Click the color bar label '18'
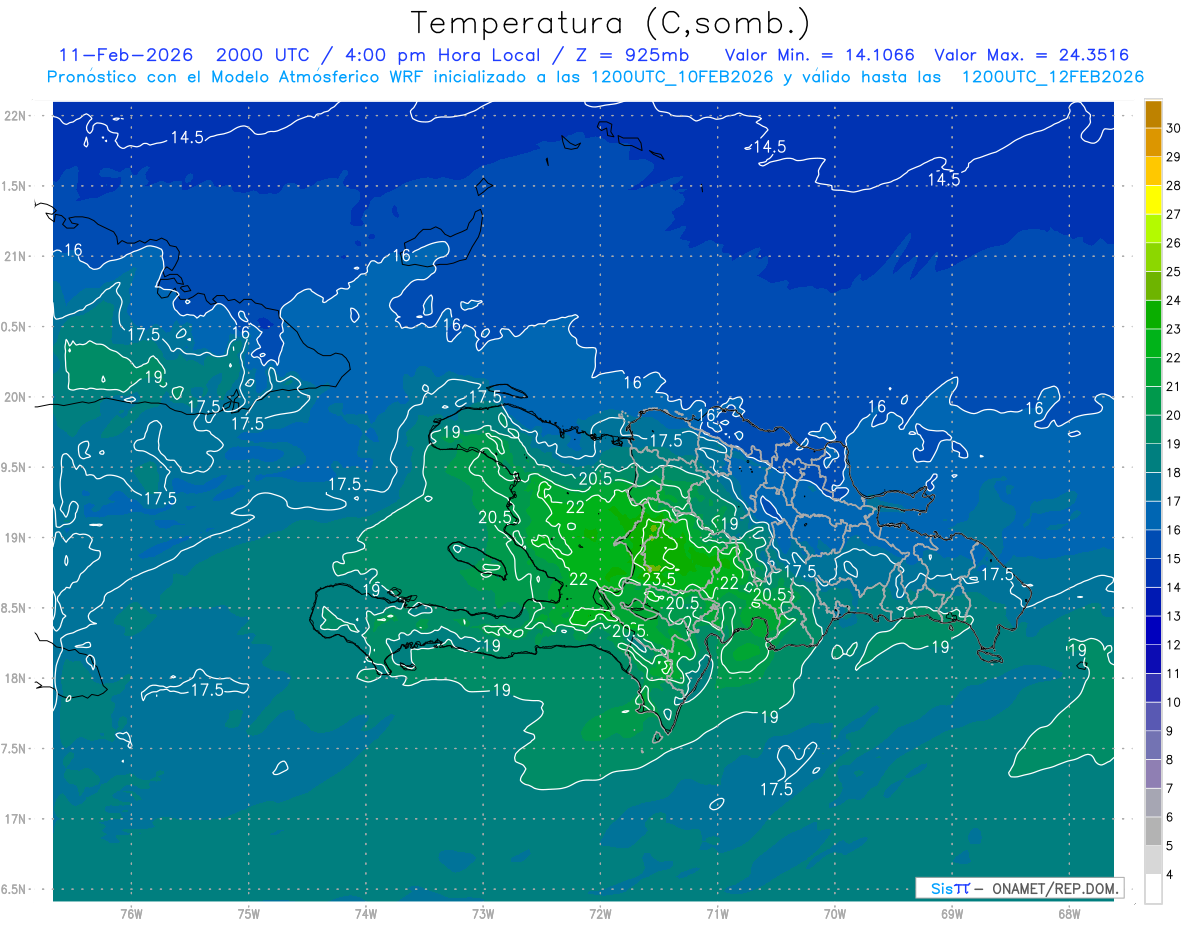Viewport: 1200px width, 927px height. (1175, 472)
